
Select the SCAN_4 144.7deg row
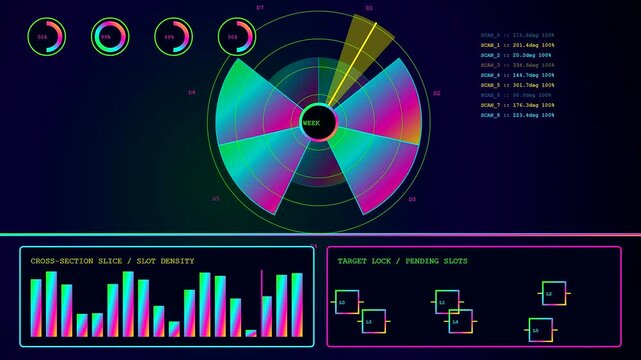click(518, 75)
